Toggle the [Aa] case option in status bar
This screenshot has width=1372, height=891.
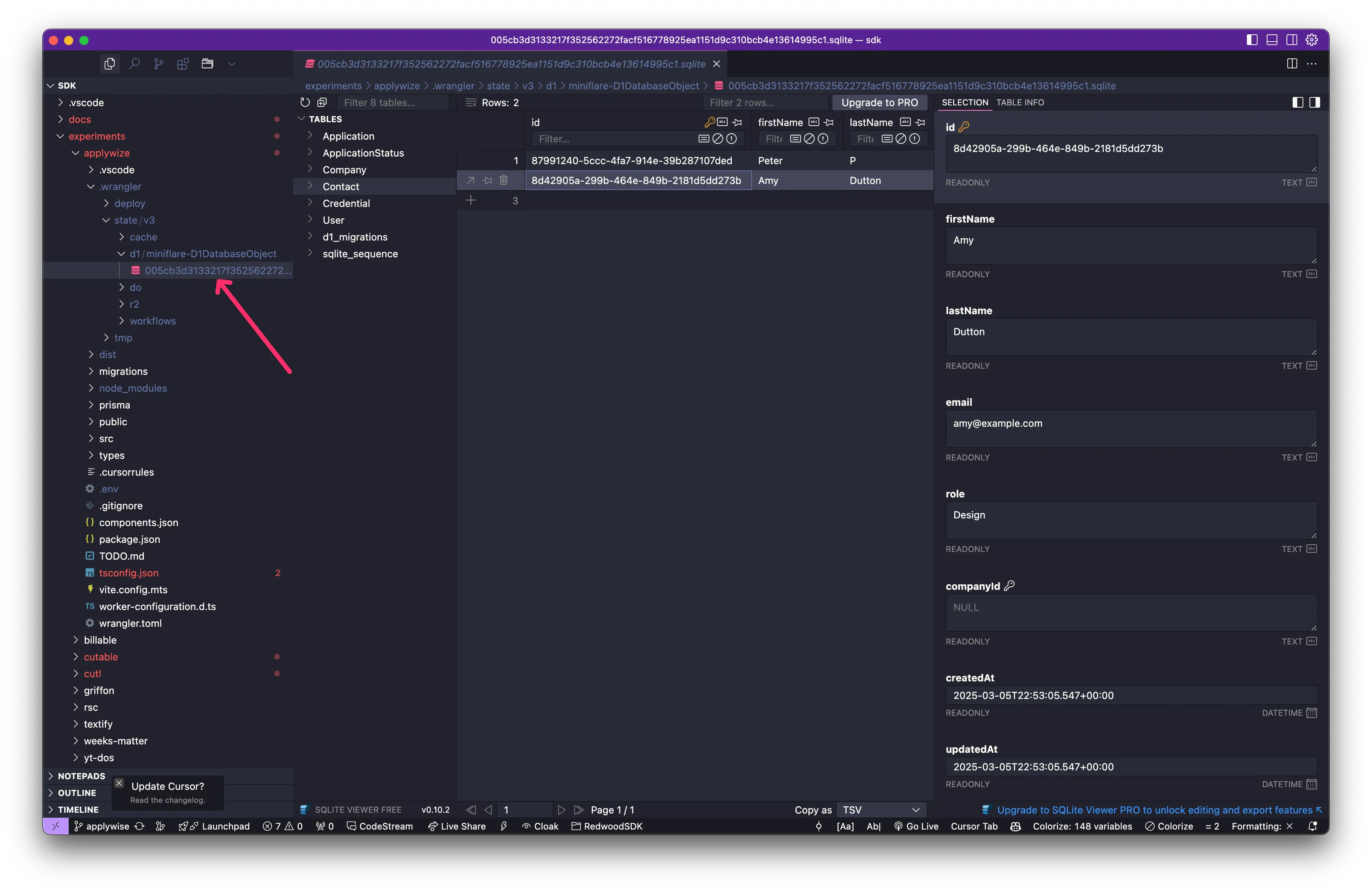[x=845, y=826]
